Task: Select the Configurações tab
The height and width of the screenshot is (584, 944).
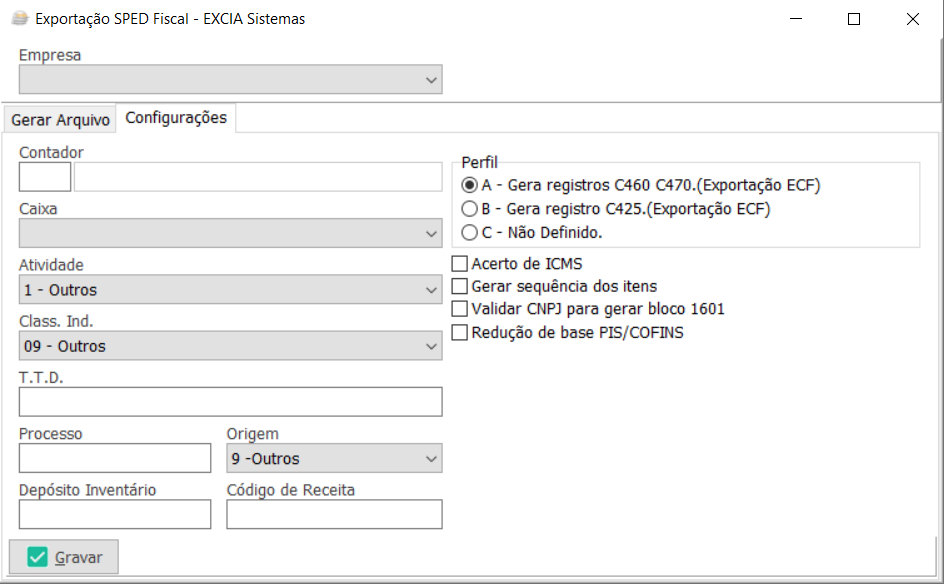Action: pos(176,118)
